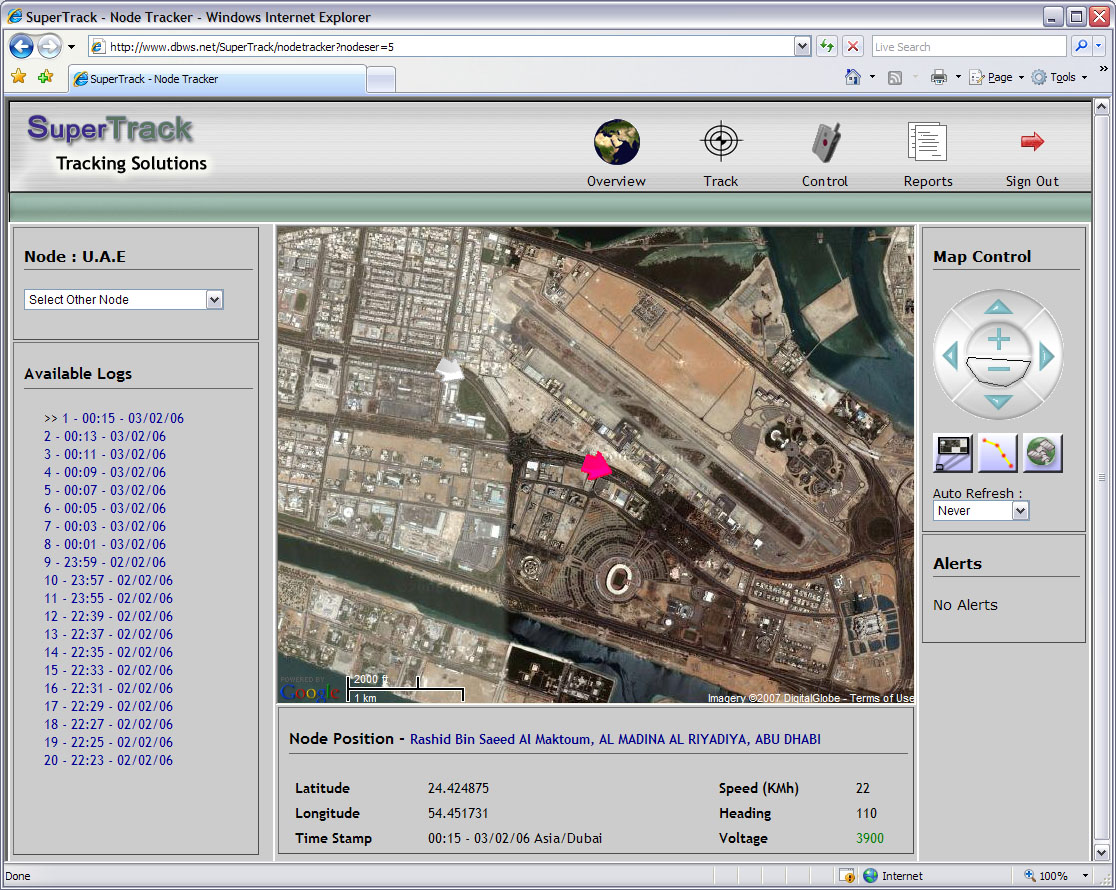This screenshot has width=1116, height=890.
Task: Open the Track crosshair icon
Action: click(x=721, y=141)
